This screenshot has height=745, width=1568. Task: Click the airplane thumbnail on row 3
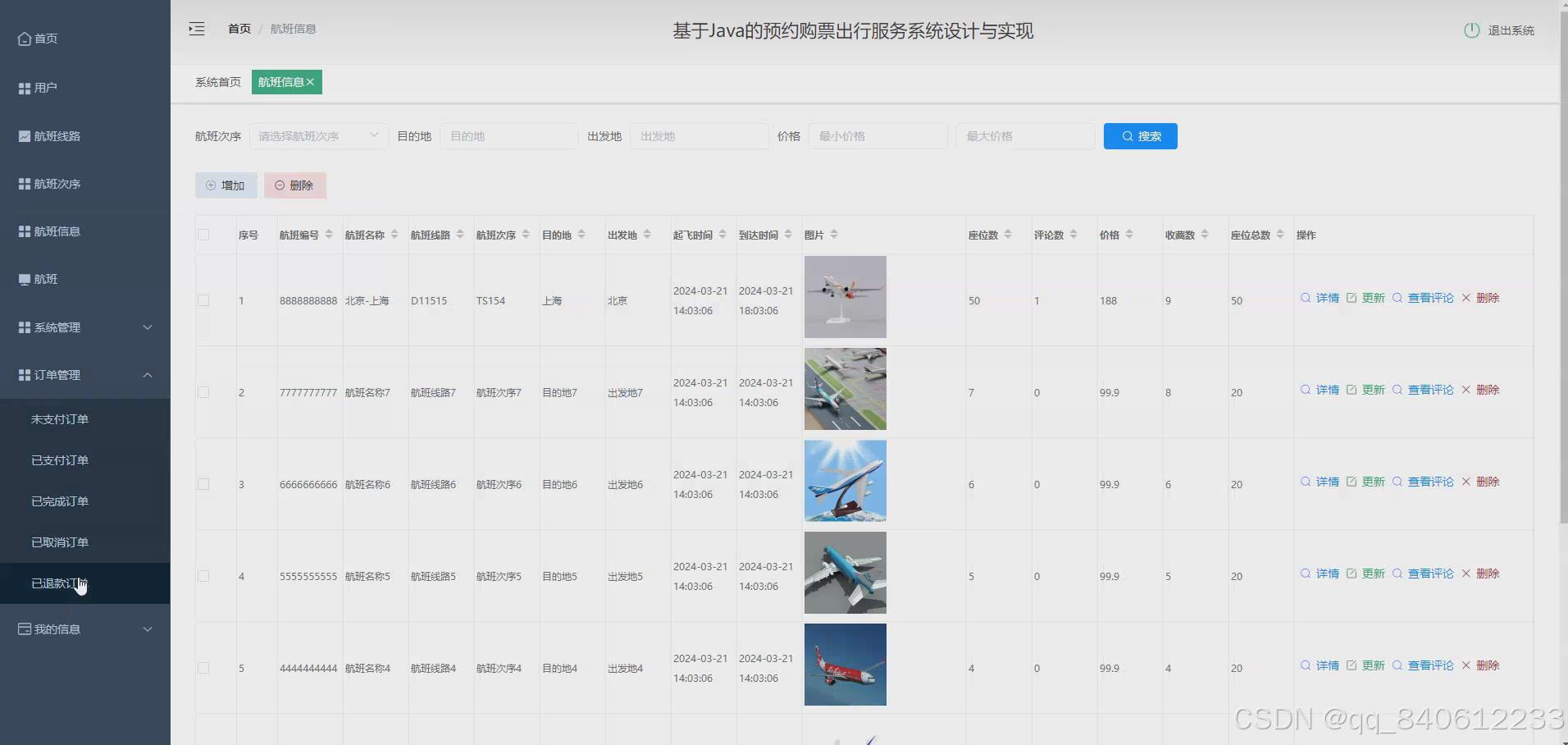coord(845,480)
